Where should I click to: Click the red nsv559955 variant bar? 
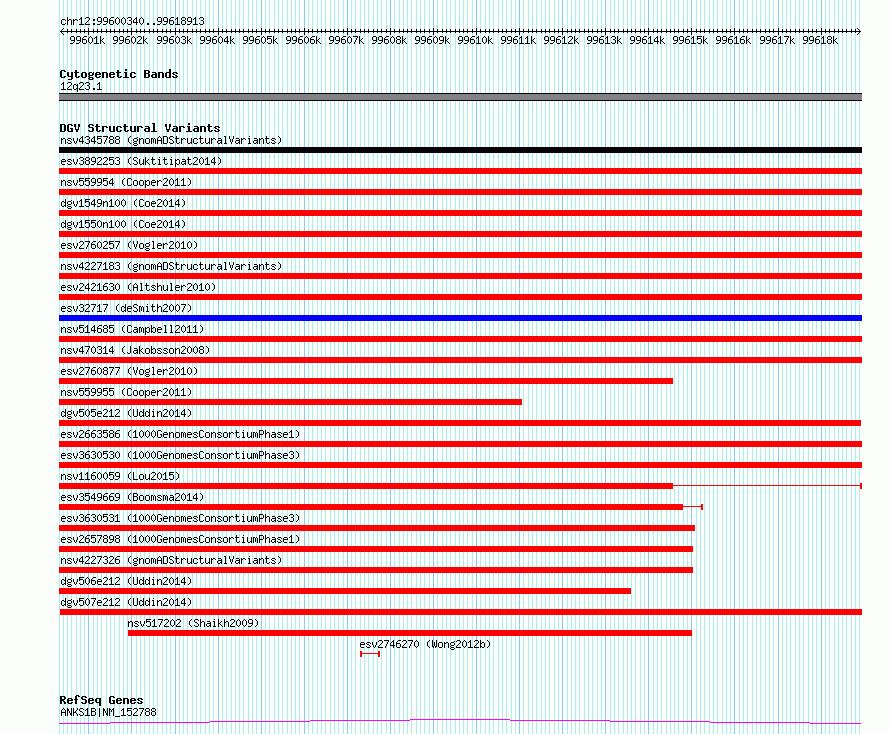pos(291,402)
